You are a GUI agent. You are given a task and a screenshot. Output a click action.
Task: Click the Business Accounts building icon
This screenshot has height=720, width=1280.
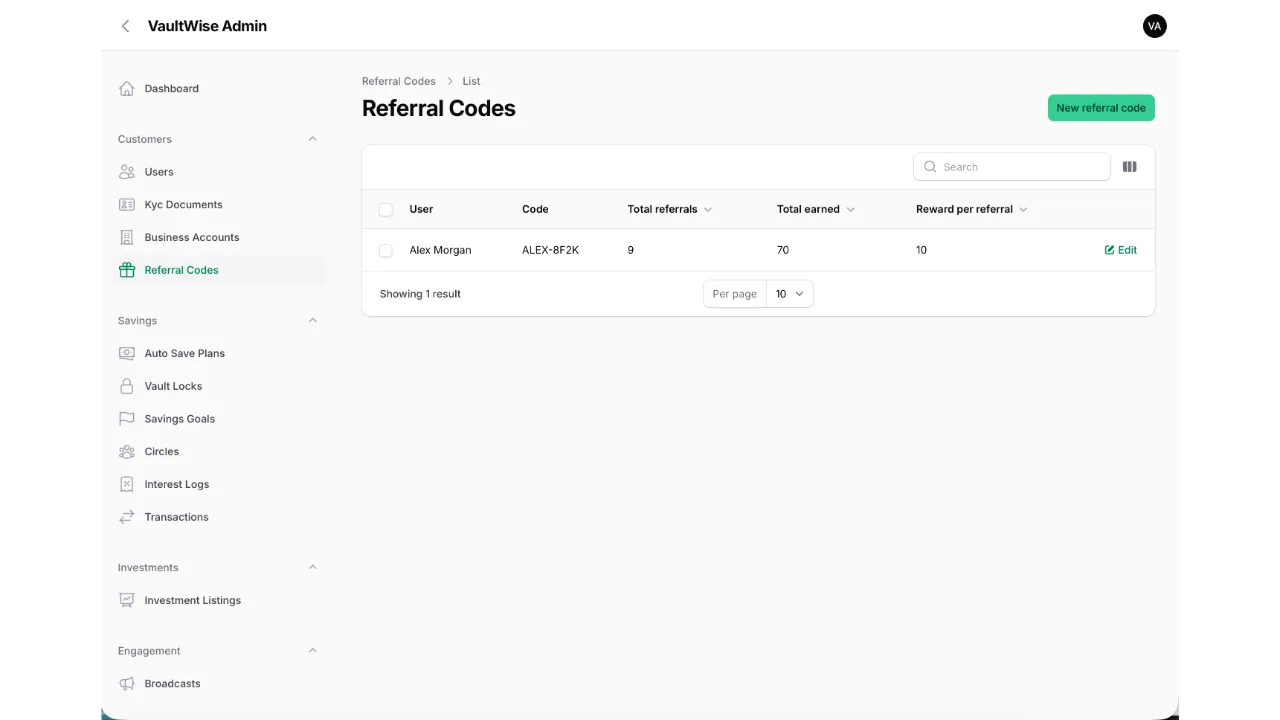click(127, 237)
